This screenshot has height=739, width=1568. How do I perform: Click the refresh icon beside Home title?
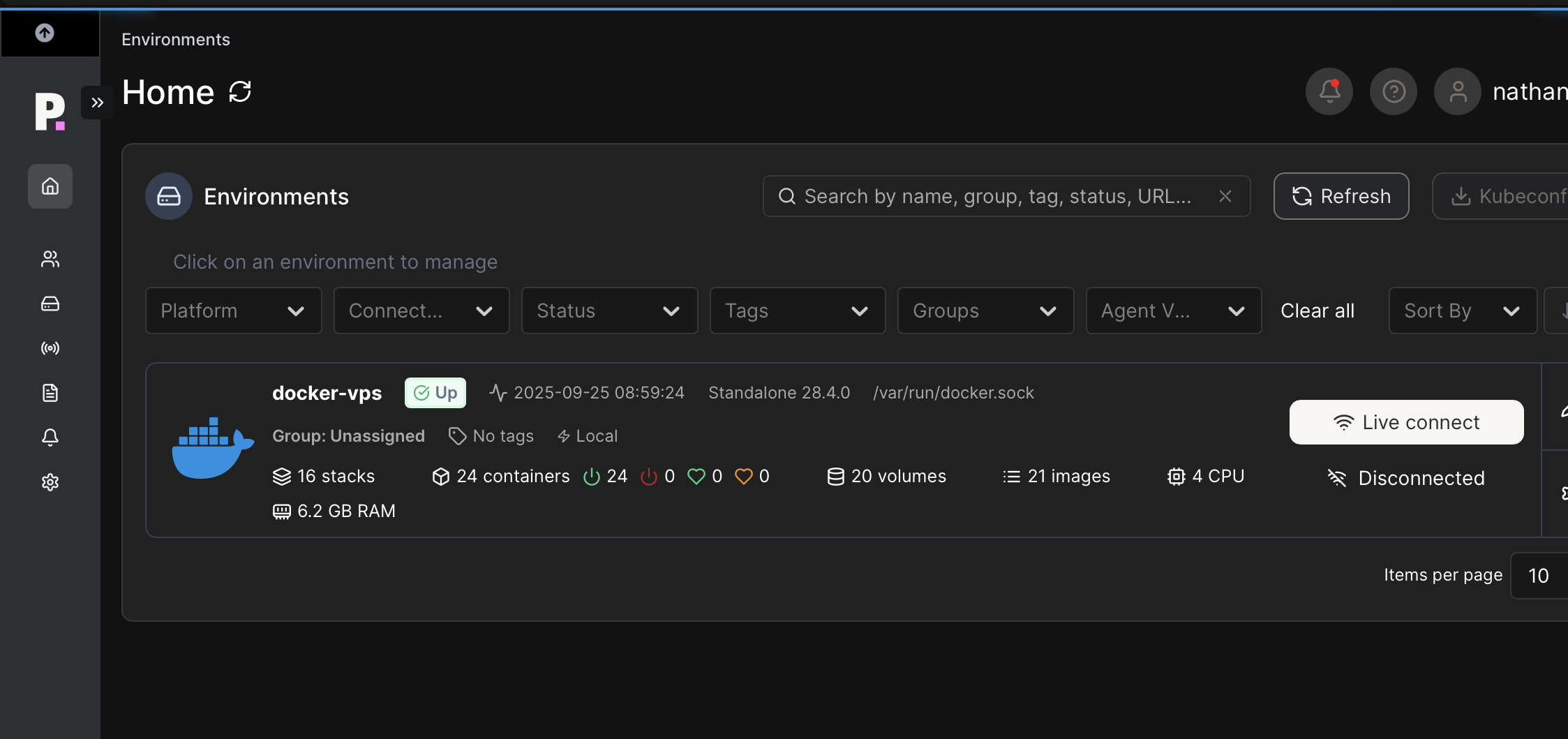click(x=240, y=92)
